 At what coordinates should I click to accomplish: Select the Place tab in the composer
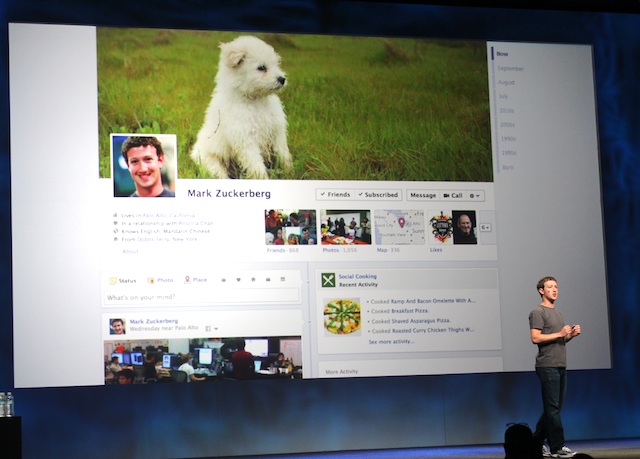pos(196,279)
